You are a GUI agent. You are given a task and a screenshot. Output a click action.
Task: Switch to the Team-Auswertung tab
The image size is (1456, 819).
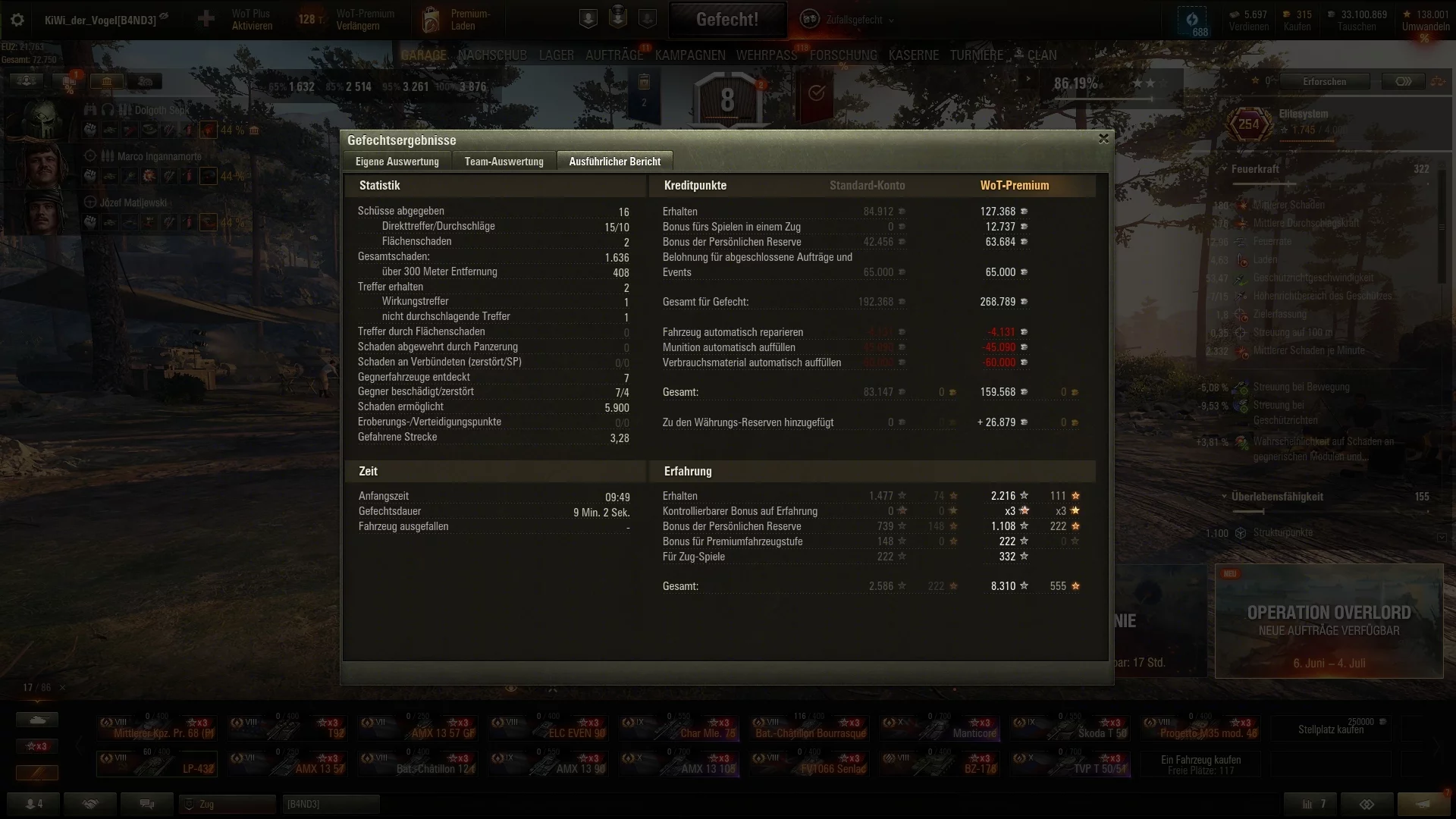pos(504,161)
